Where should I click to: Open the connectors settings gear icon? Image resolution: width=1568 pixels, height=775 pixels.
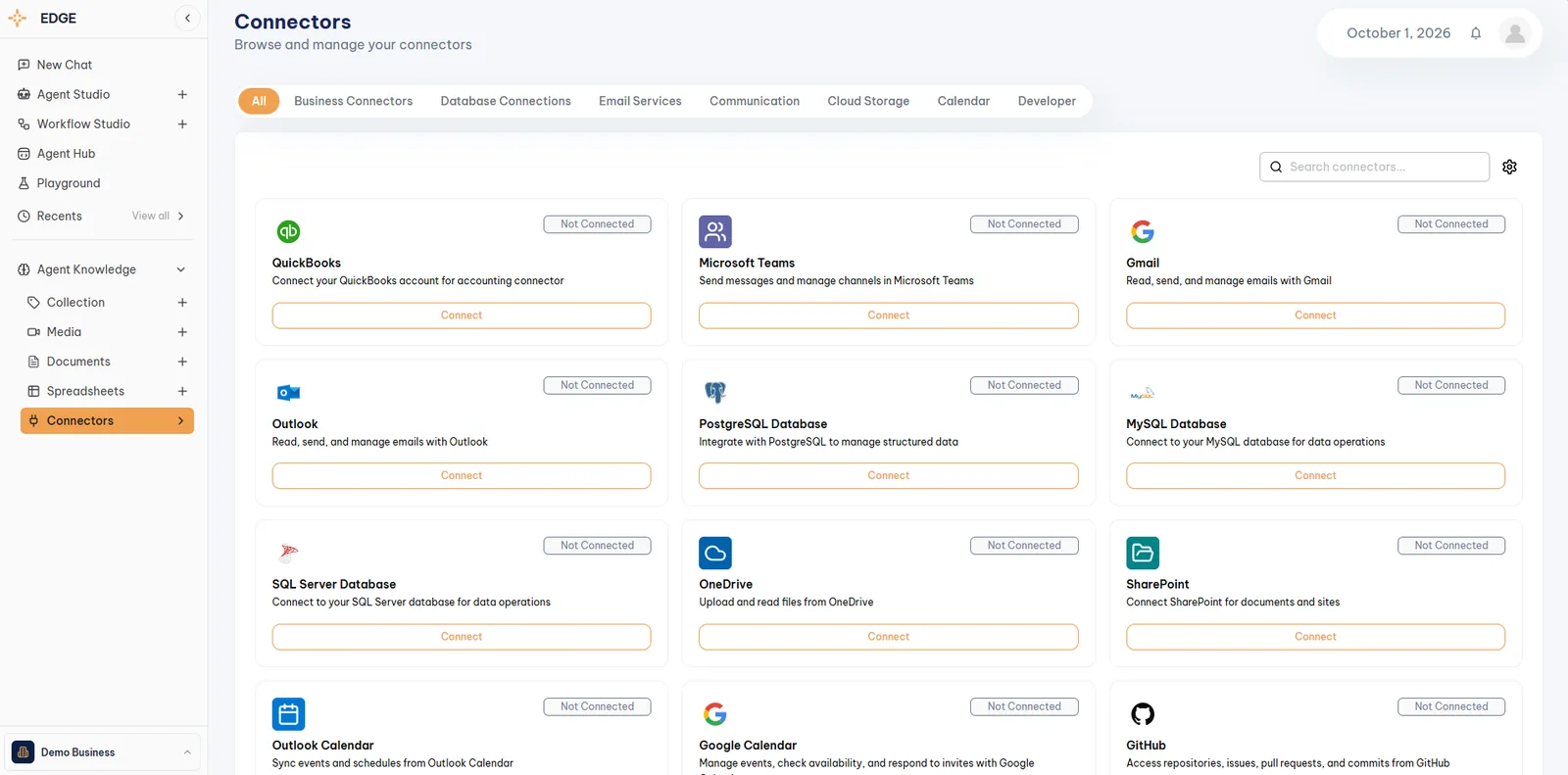pyautogui.click(x=1509, y=167)
